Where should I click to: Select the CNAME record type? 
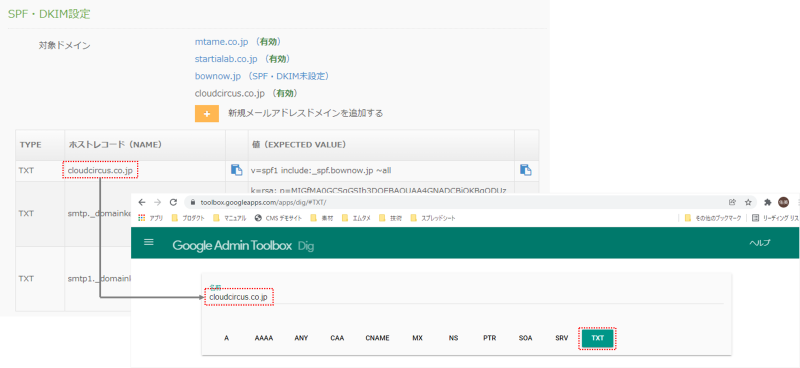tap(378, 338)
